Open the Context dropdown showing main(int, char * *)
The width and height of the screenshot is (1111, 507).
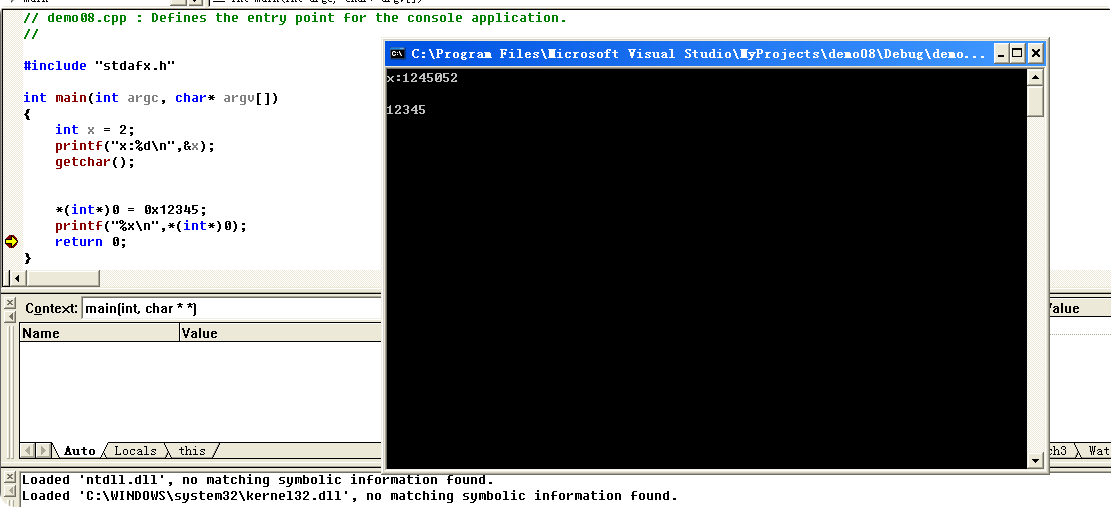coord(231,309)
